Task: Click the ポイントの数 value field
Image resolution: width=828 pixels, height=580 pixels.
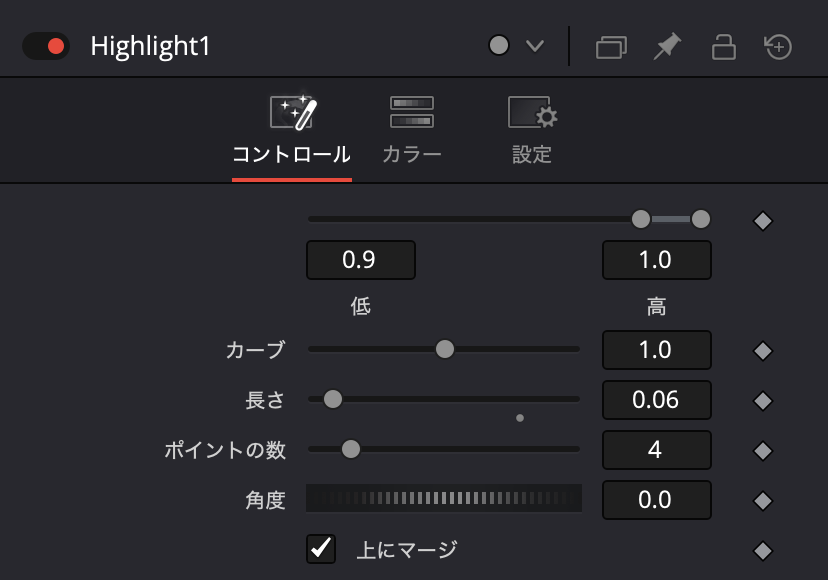Action: (656, 449)
